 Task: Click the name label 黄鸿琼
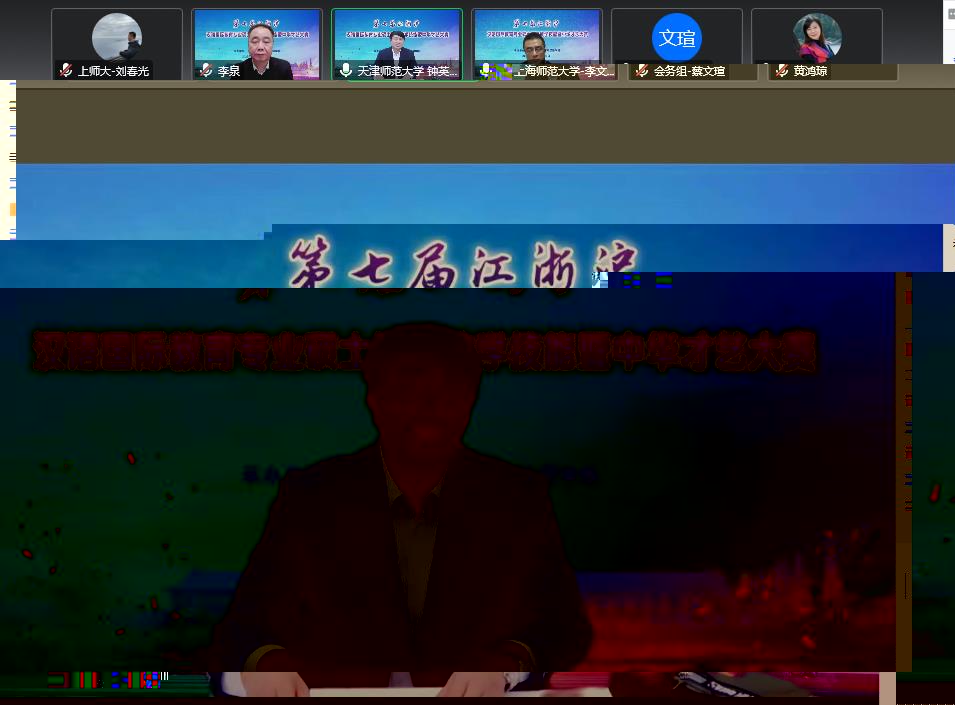coord(811,71)
